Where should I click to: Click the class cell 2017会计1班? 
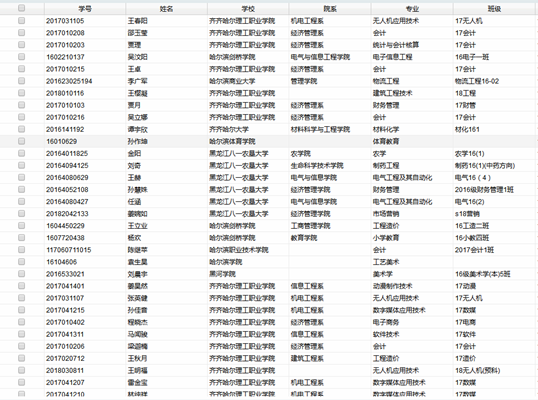[x=474, y=250]
